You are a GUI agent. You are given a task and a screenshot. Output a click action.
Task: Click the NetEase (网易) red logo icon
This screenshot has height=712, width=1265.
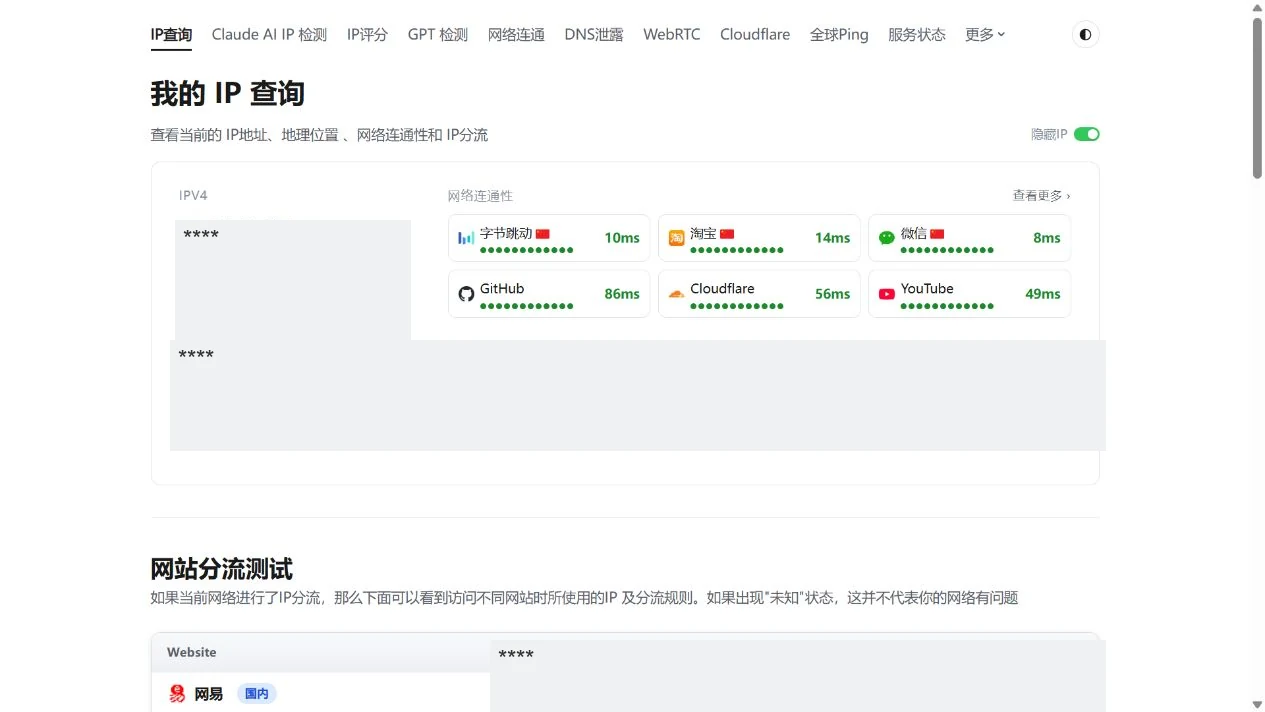point(177,694)
